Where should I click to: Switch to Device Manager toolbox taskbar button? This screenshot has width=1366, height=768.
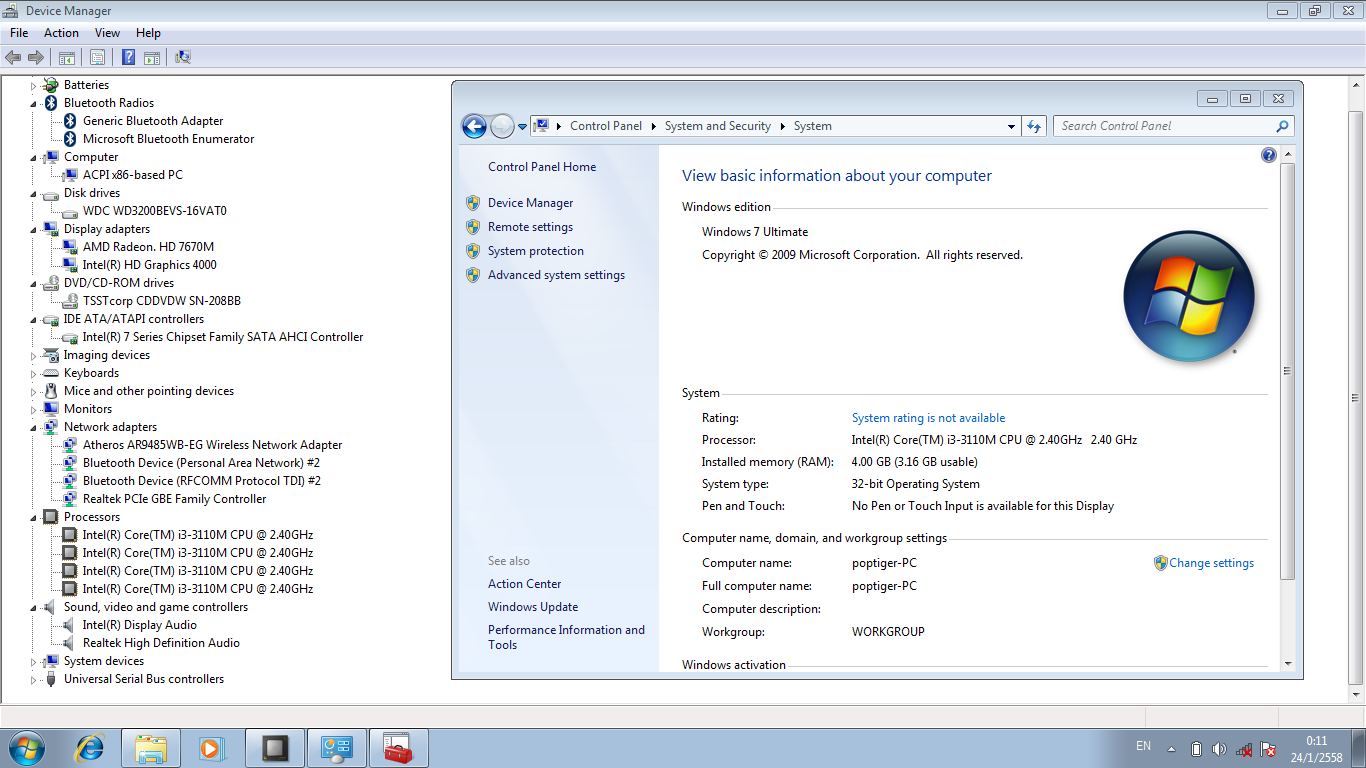pos(399,747)
